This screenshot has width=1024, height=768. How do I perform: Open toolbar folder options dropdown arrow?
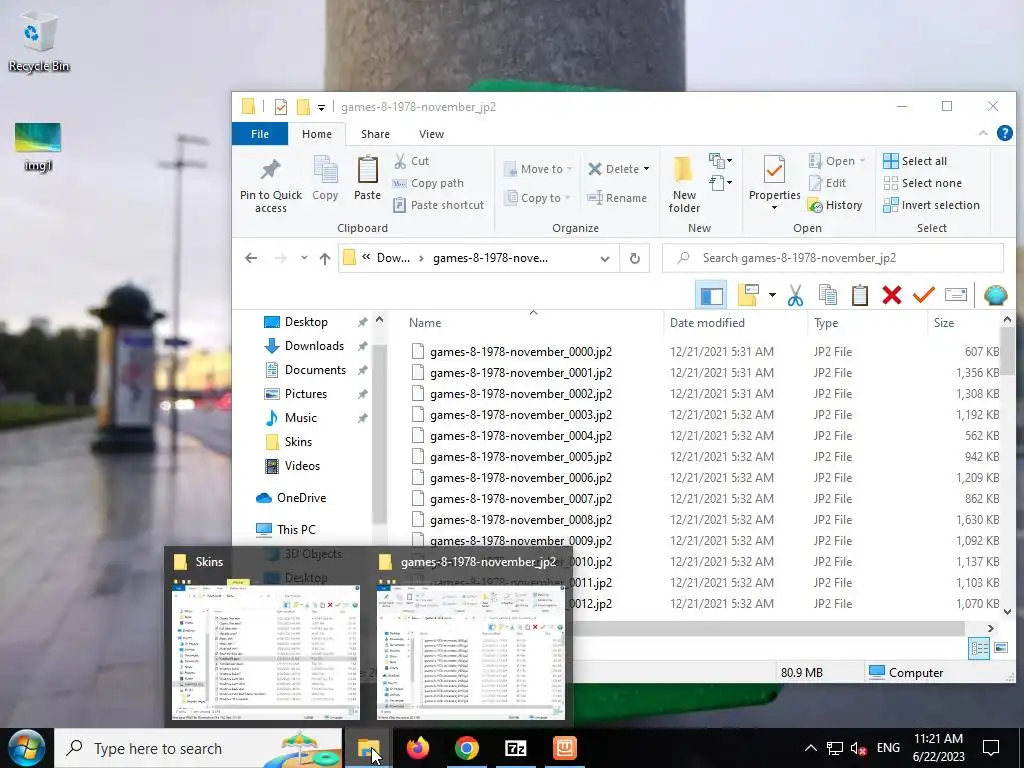772,295
